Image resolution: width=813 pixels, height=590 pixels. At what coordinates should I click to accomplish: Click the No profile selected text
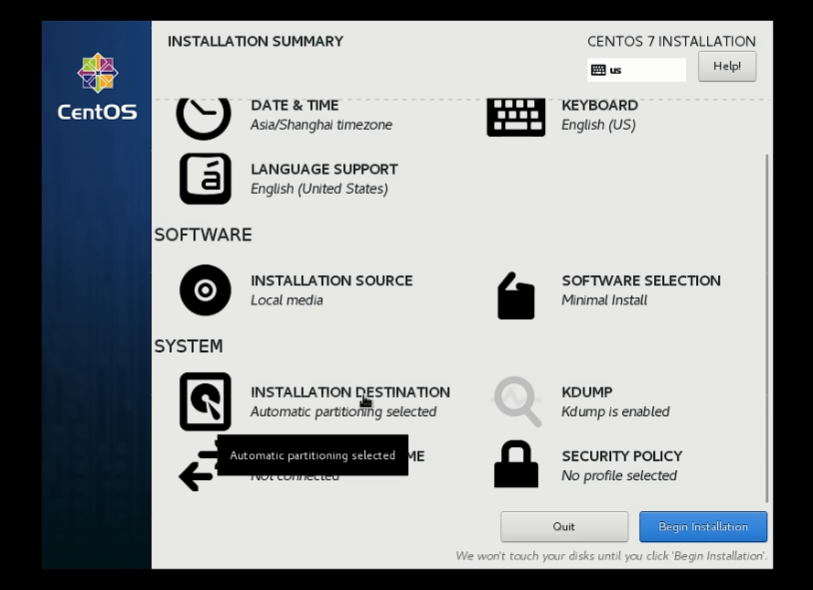point(619,476)
